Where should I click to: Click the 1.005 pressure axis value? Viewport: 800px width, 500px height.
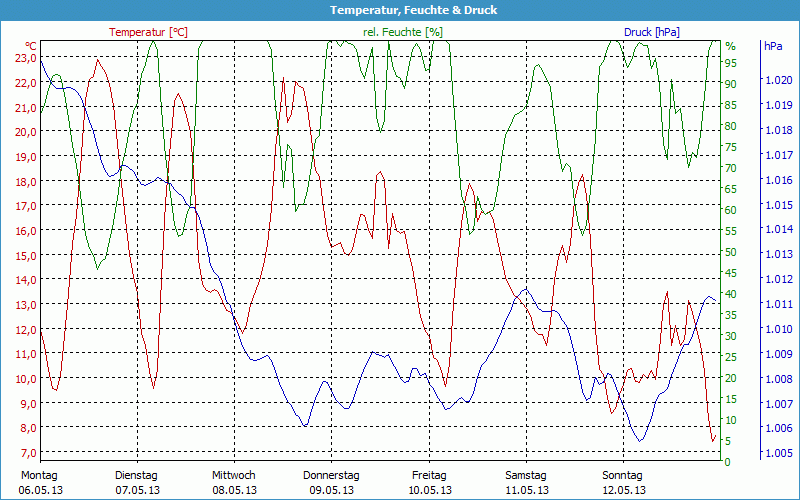pos(779,453)
